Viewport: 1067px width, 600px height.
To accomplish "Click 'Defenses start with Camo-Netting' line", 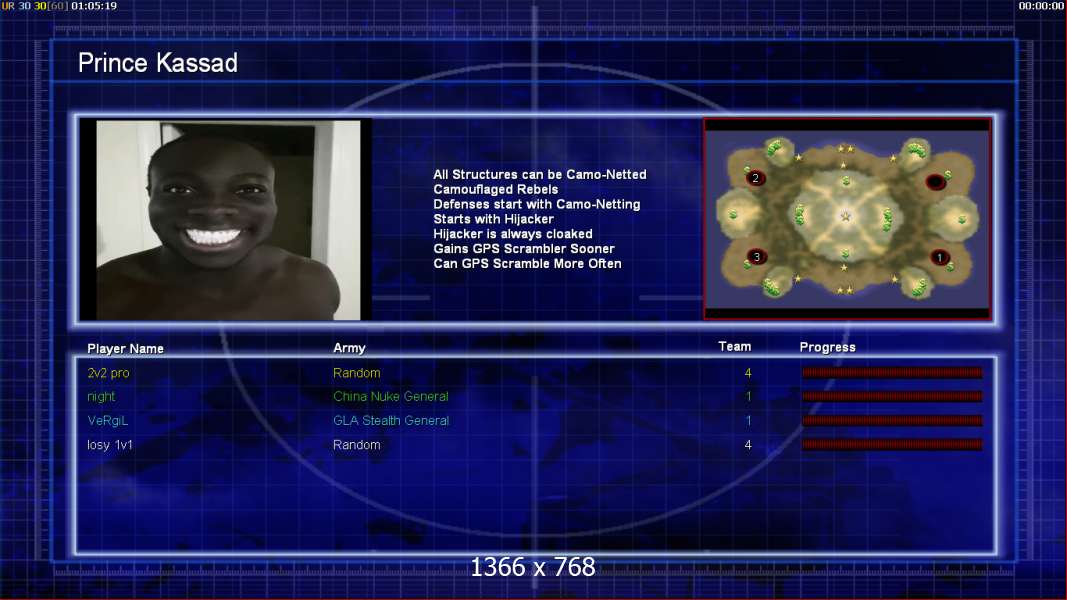I will click(536, 204).
